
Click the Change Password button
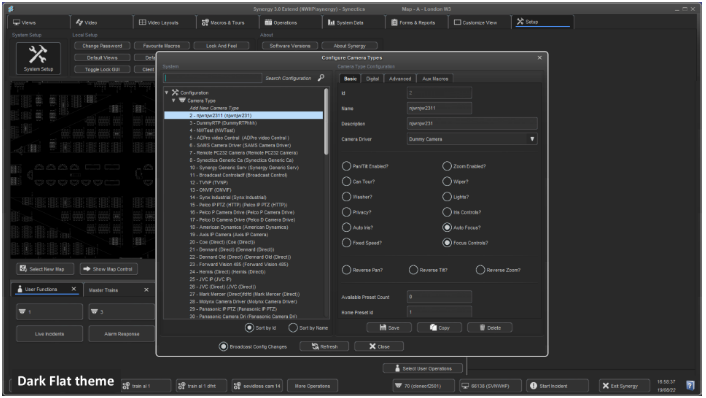coord(102,46)
